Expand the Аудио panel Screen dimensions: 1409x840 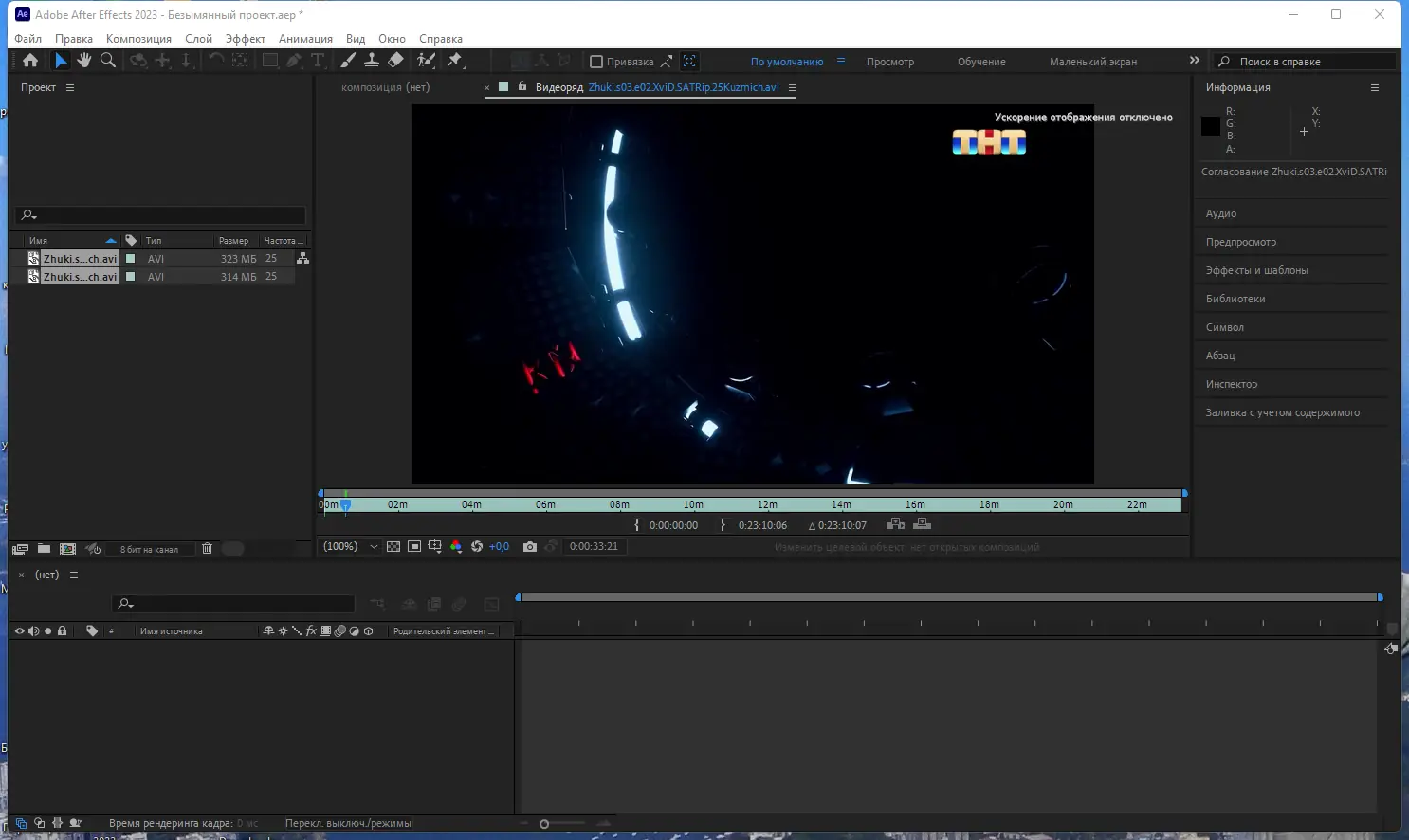point(1221,214)
